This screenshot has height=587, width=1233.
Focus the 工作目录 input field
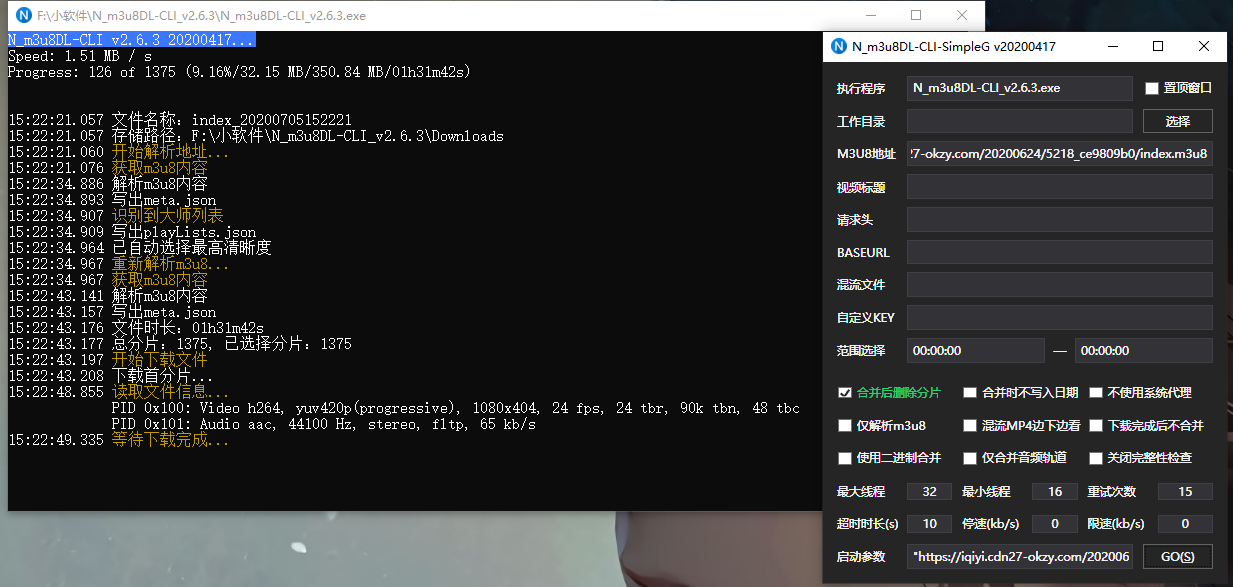click(1019, 121)
